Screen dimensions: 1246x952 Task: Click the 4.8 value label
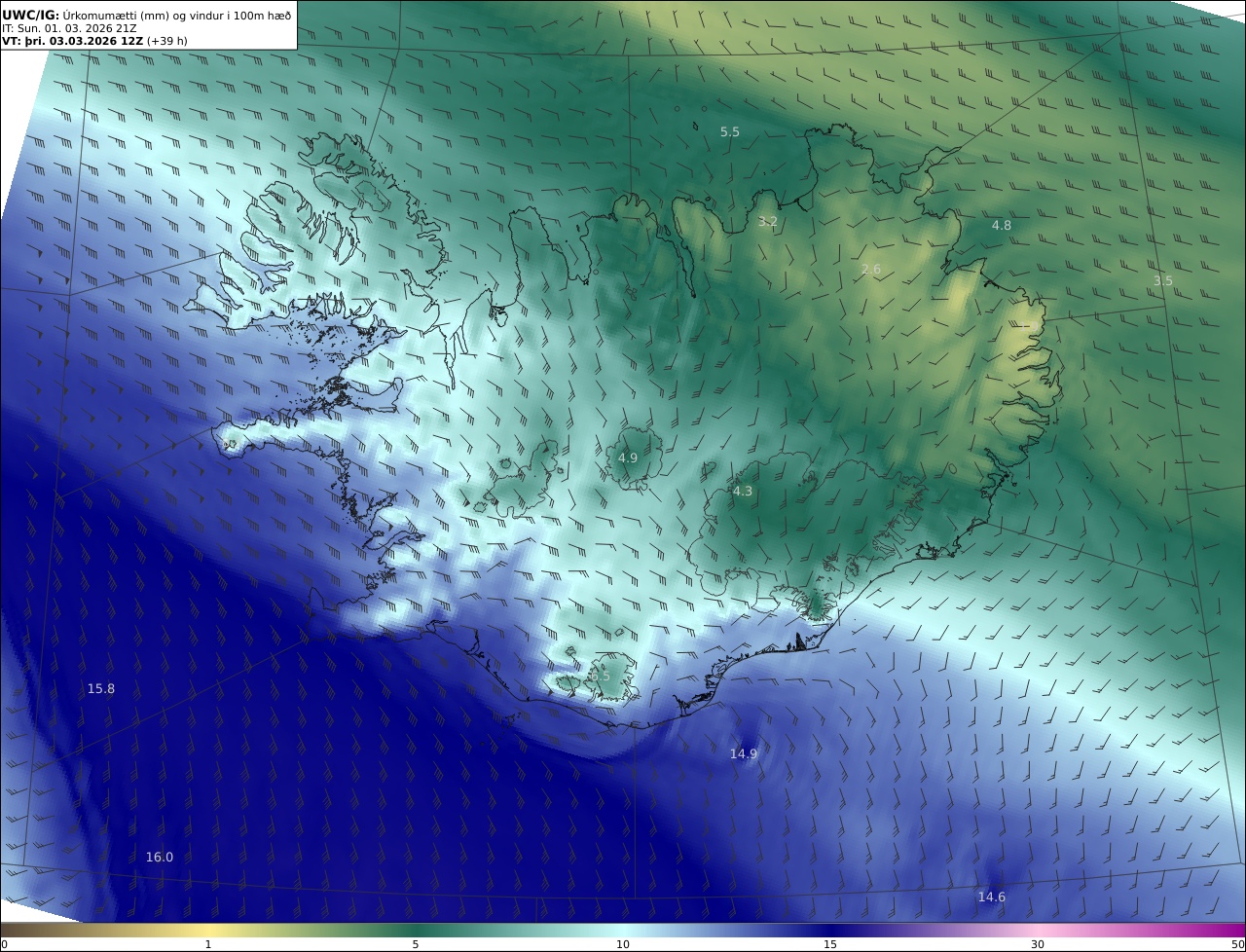coord(1002,225)
